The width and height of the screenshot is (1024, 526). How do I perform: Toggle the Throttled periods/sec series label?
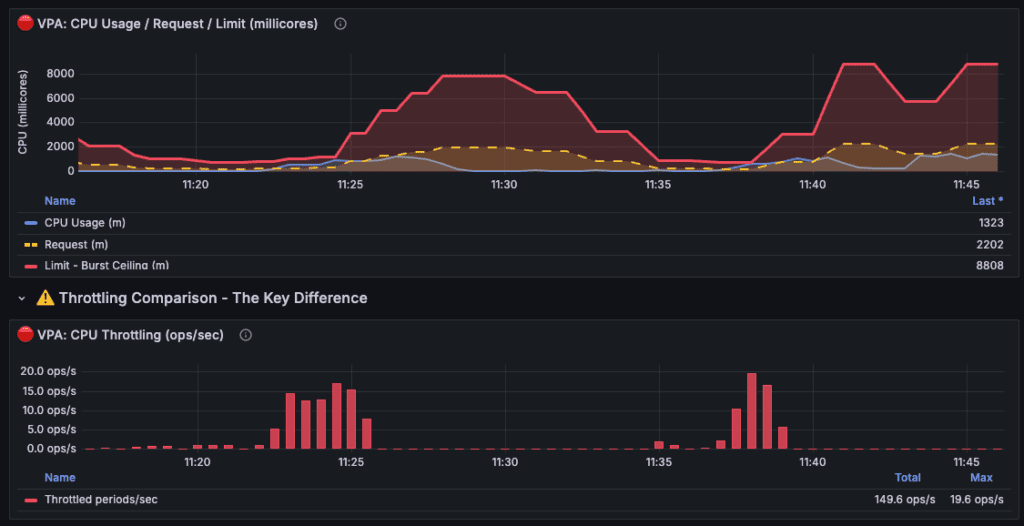[101, 499]
